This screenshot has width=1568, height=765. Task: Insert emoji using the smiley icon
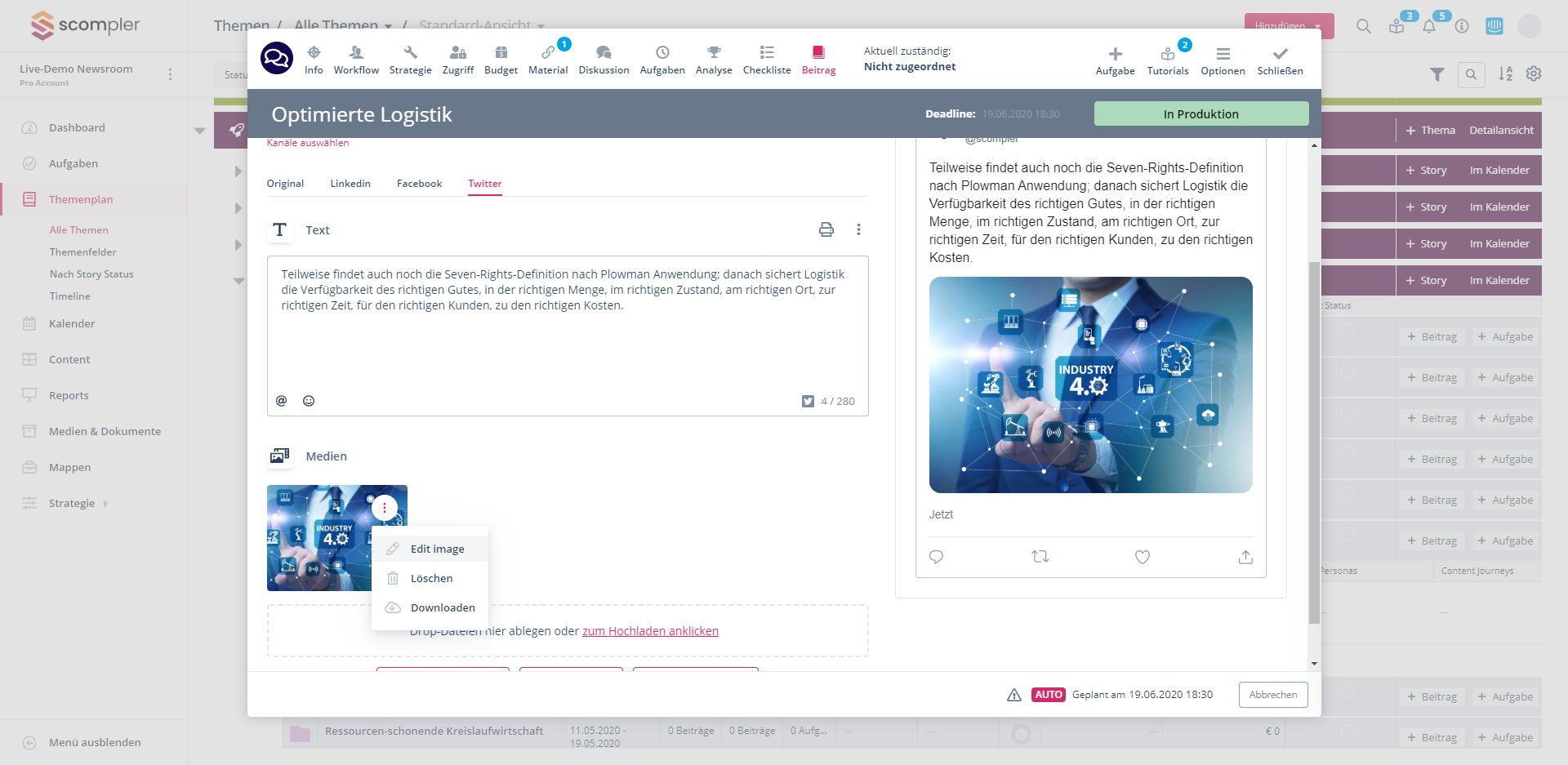(x=309, y=401)
